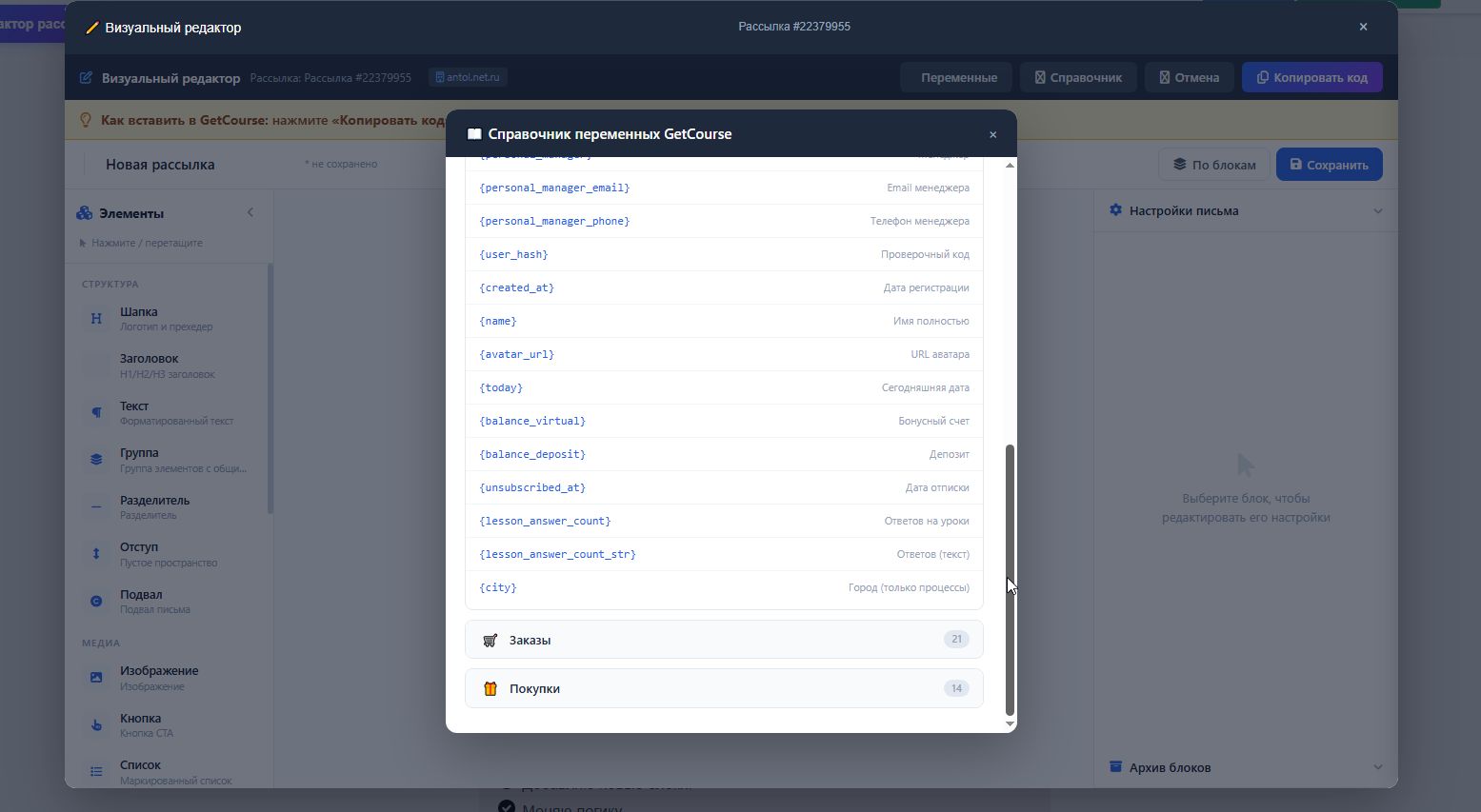
Task: Pick the {avatar_url} variable
Action: 724,354
